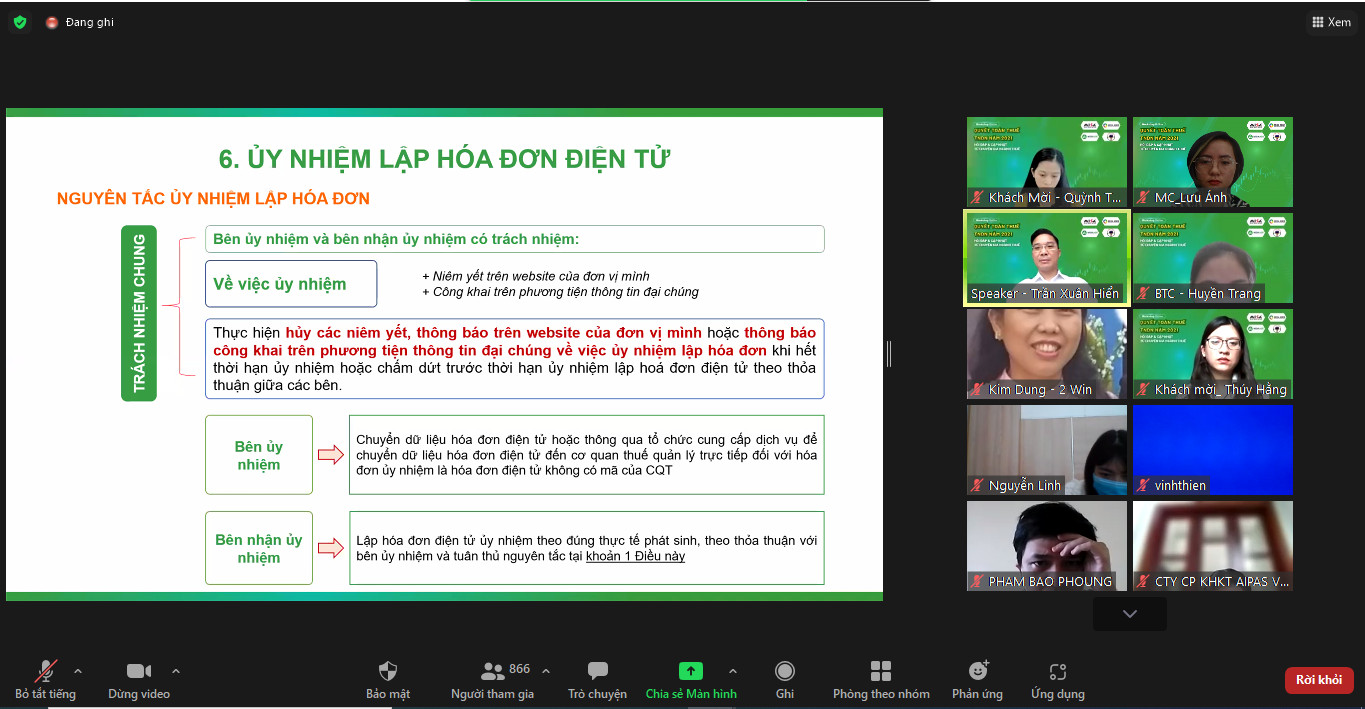The image size is (1365, 709).
Task: Toggle recording with the Ghi button
Action: pyautogui.click(x=785, y=679)
